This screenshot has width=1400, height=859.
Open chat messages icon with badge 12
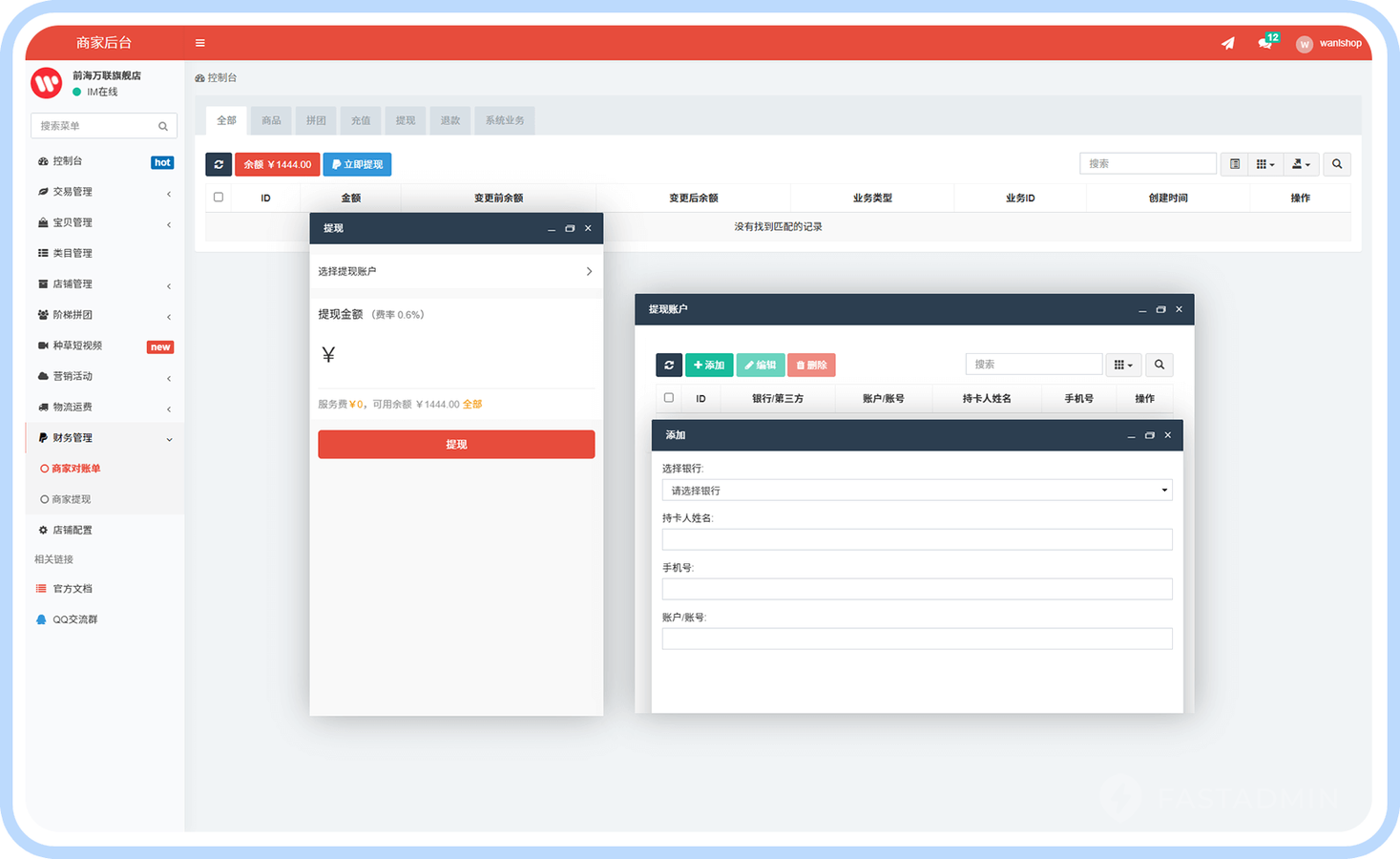tap(1265, 43)
